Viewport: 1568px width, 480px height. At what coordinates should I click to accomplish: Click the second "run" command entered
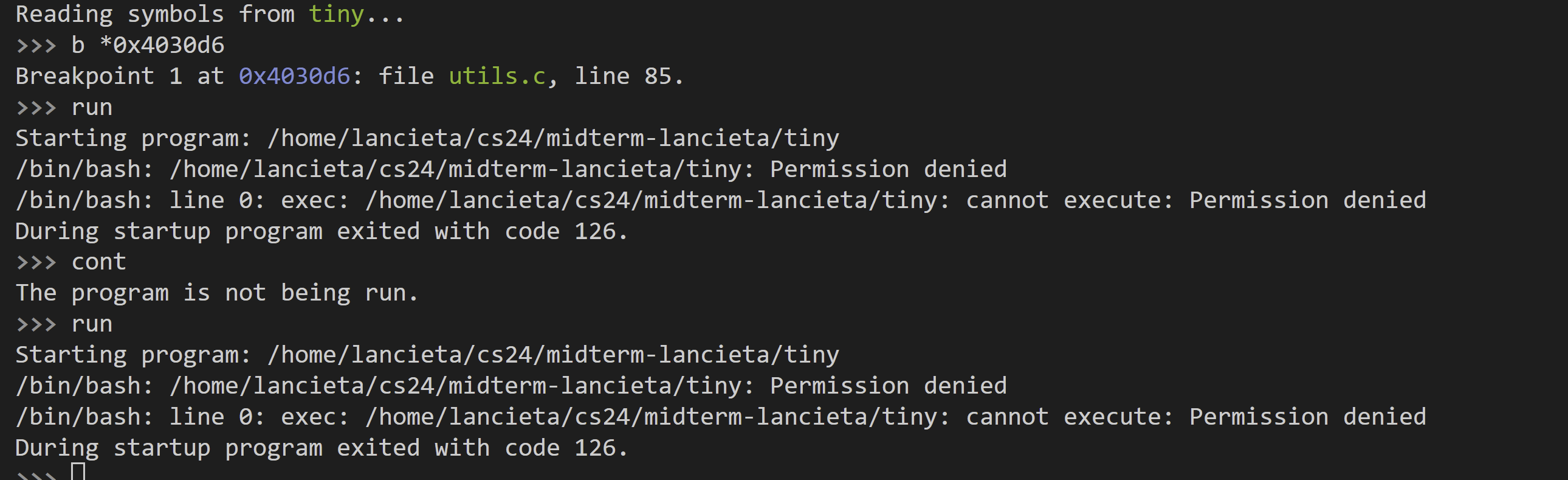(x=92, y=324)
